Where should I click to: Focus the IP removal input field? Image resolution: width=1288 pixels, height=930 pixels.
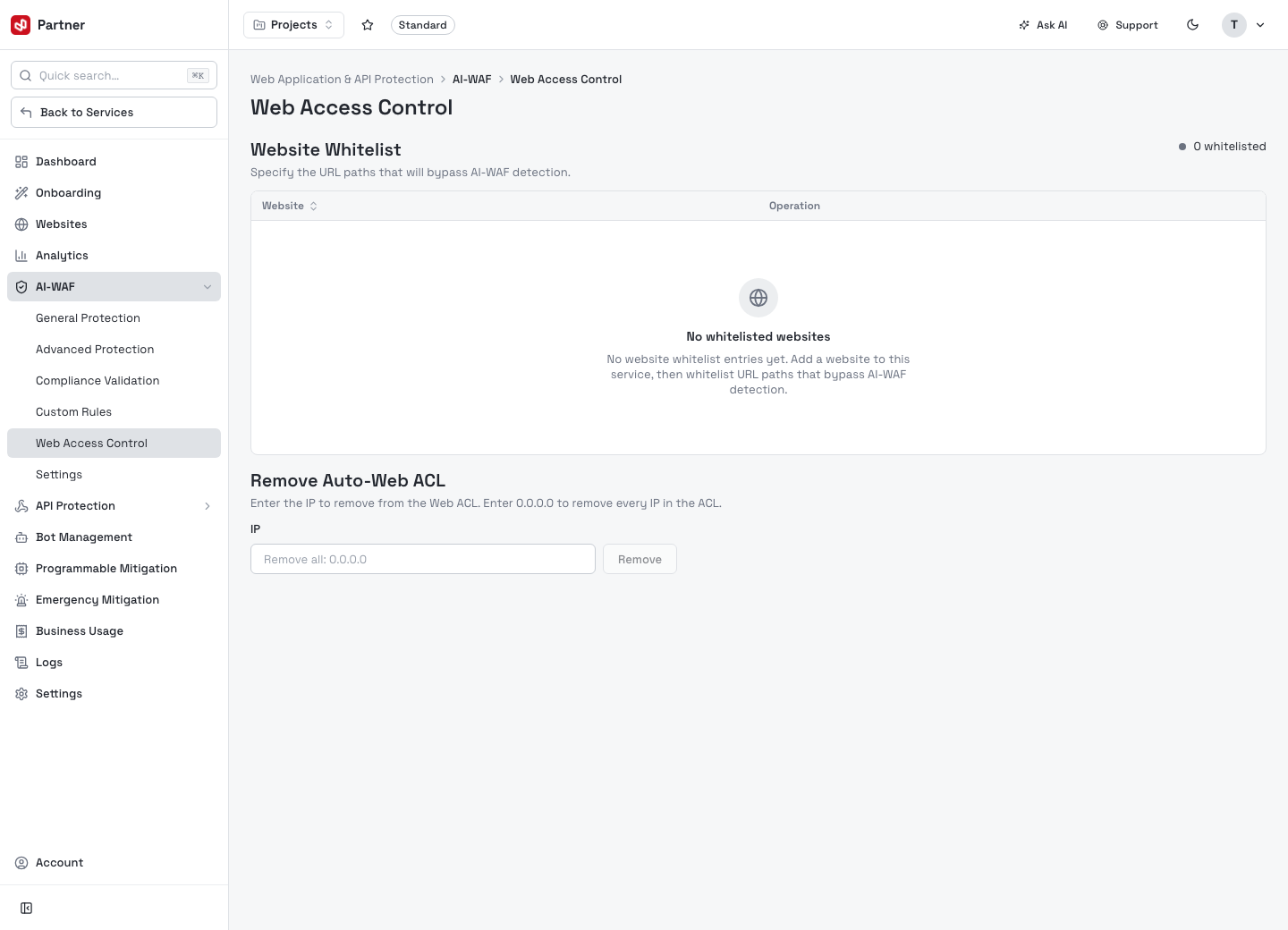click(x=423, y=560)
